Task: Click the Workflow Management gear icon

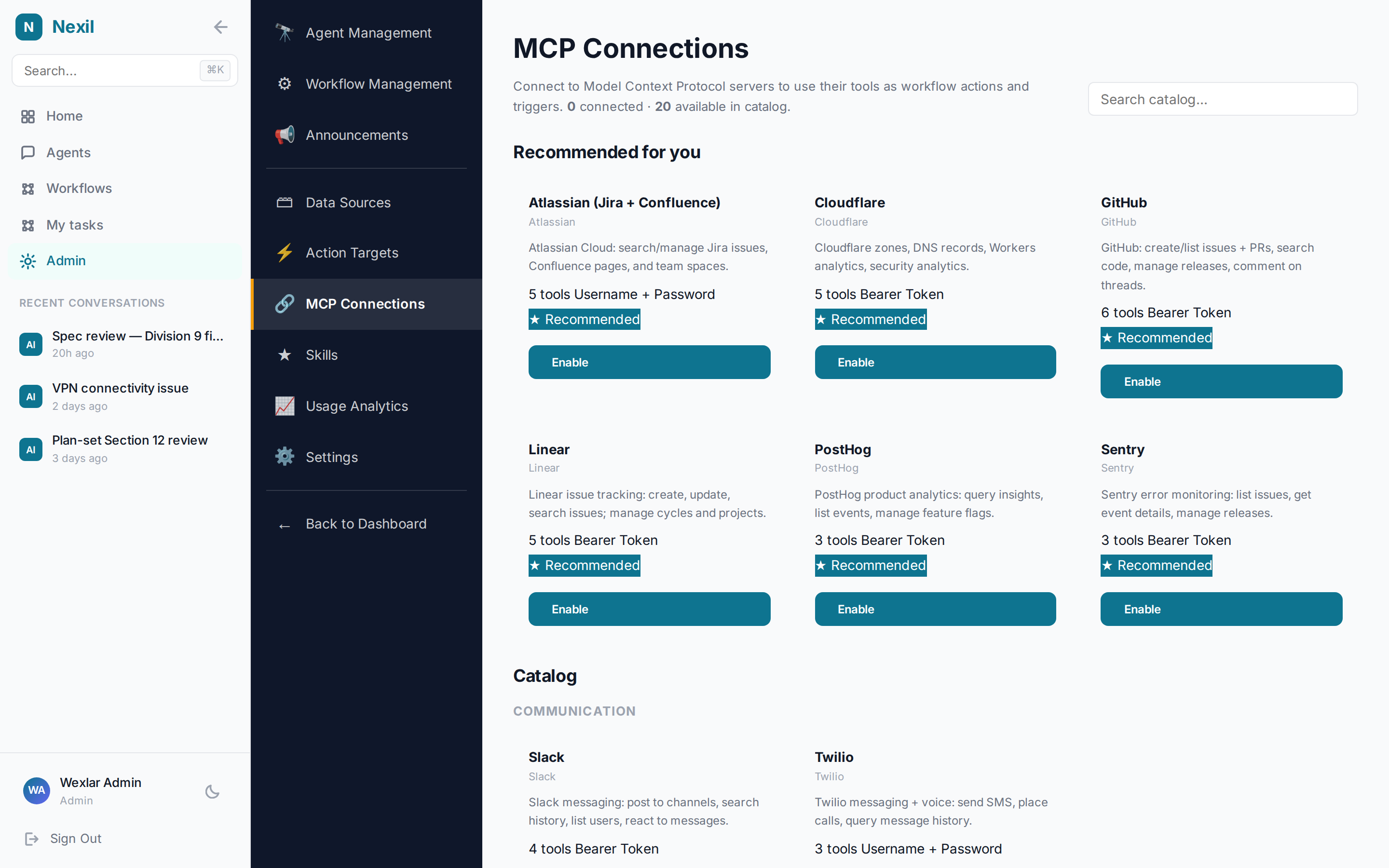Action: (x=285, y=84)
